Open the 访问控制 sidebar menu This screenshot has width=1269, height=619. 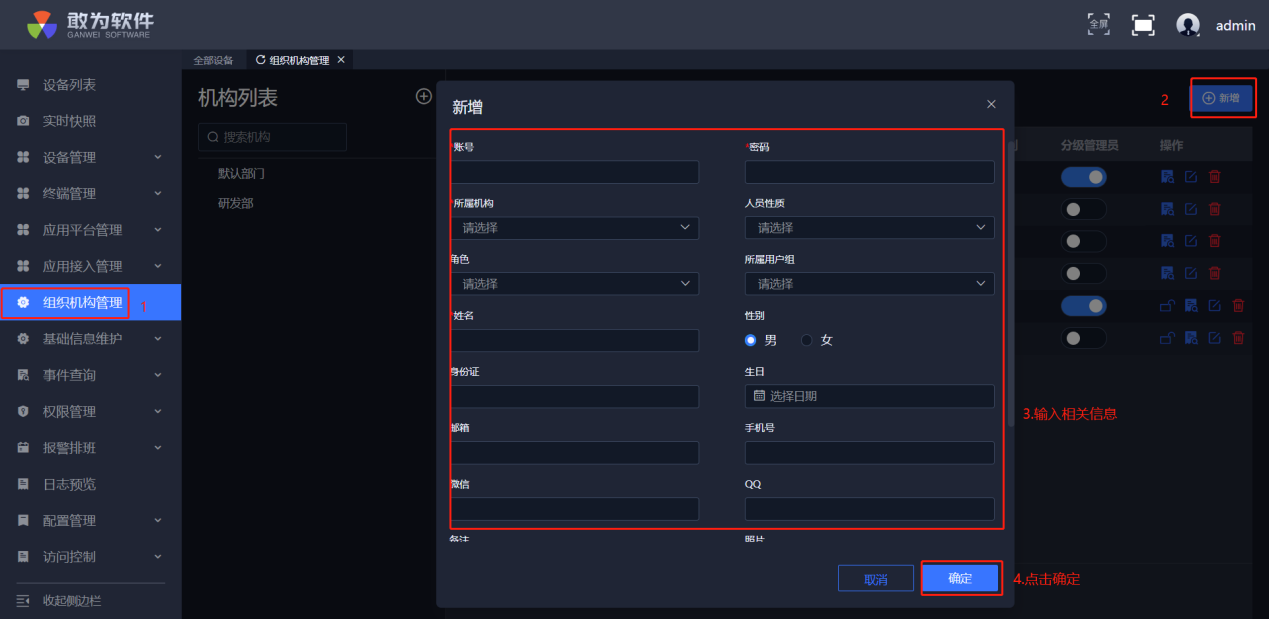[90, 557]
